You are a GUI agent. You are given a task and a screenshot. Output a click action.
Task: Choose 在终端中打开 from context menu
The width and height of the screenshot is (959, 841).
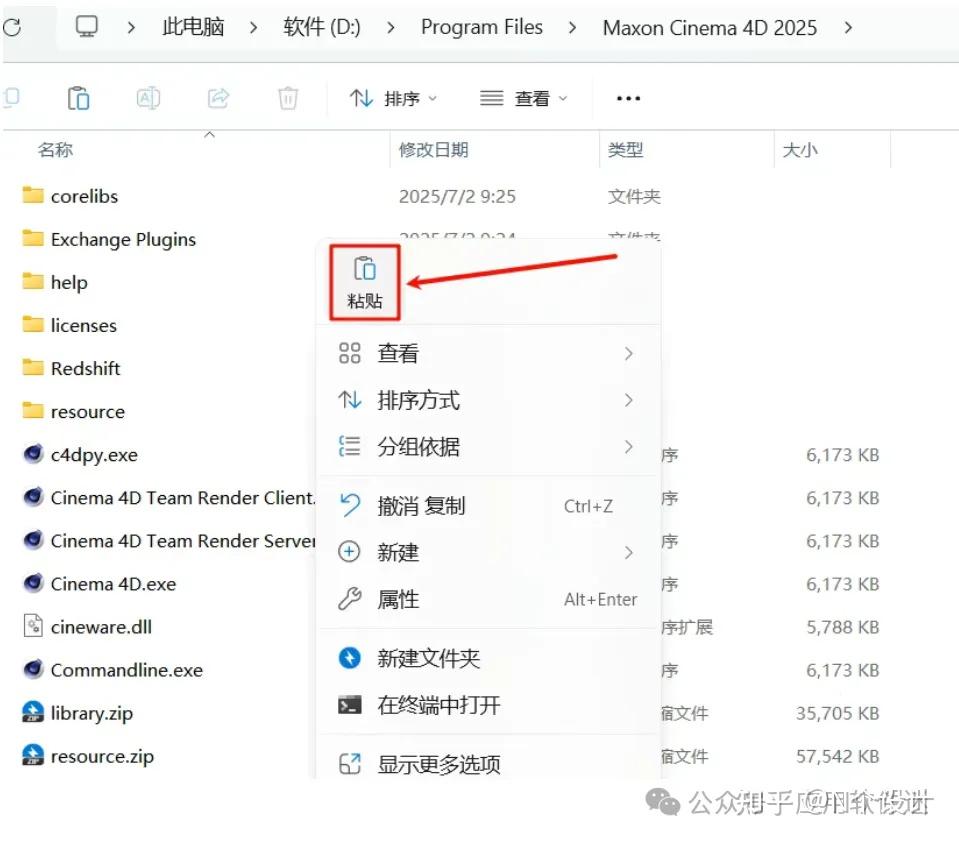(488, 705)
